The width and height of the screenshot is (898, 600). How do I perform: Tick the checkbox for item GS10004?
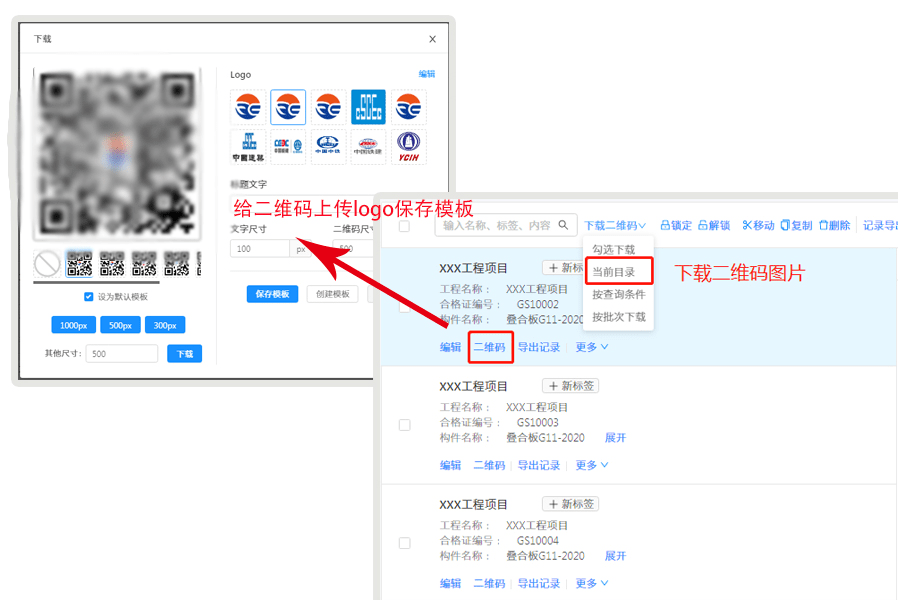pyautogui.click(x=404, y=543)
